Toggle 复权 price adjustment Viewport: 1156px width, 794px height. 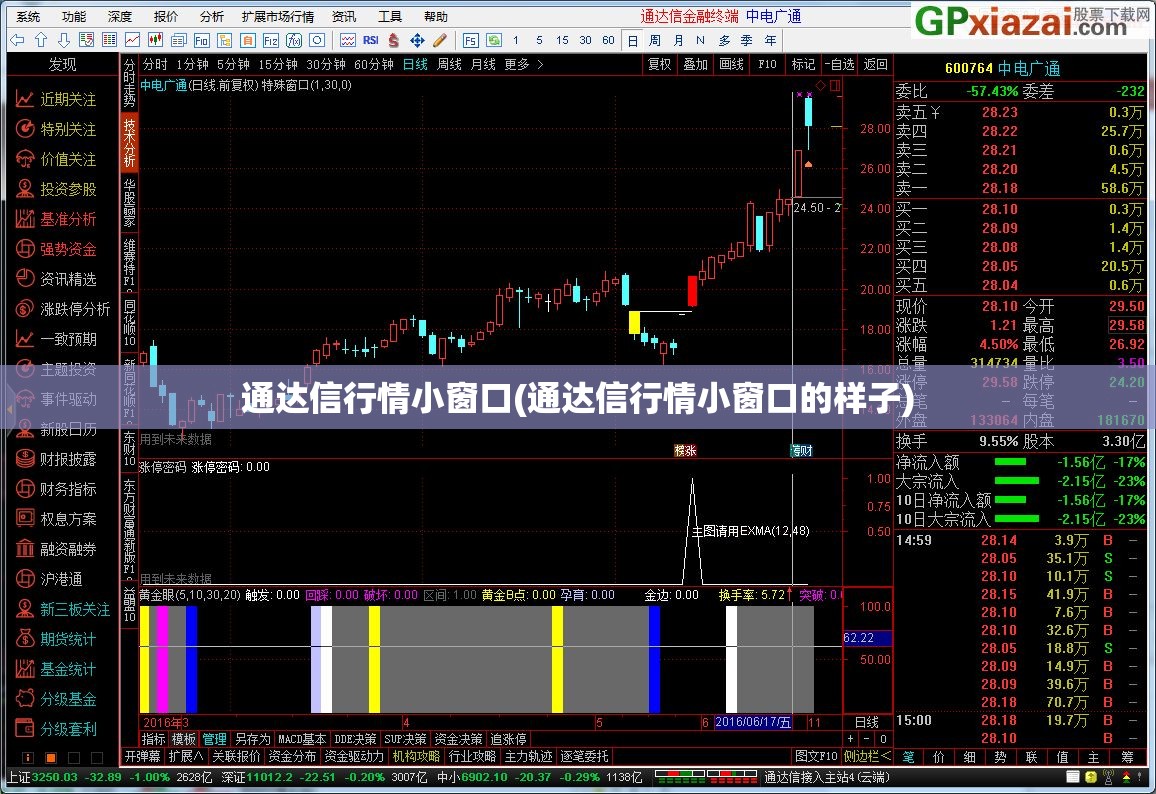pos(660,64)
